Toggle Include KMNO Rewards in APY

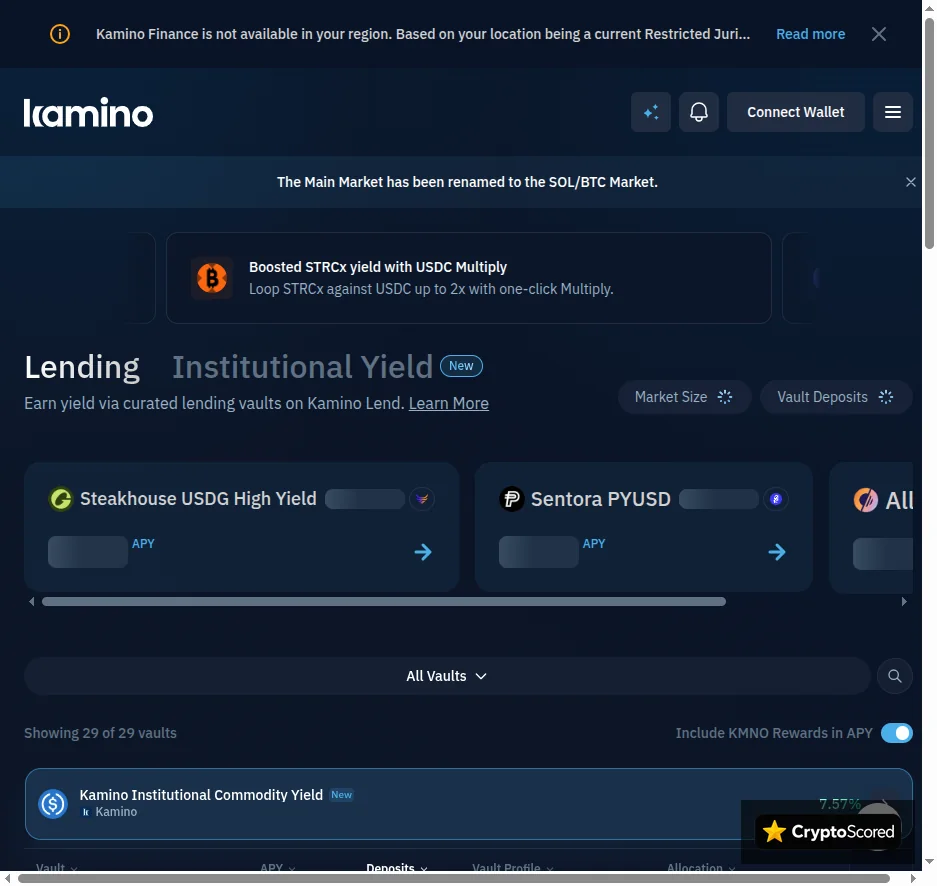(x=896, y=733)
